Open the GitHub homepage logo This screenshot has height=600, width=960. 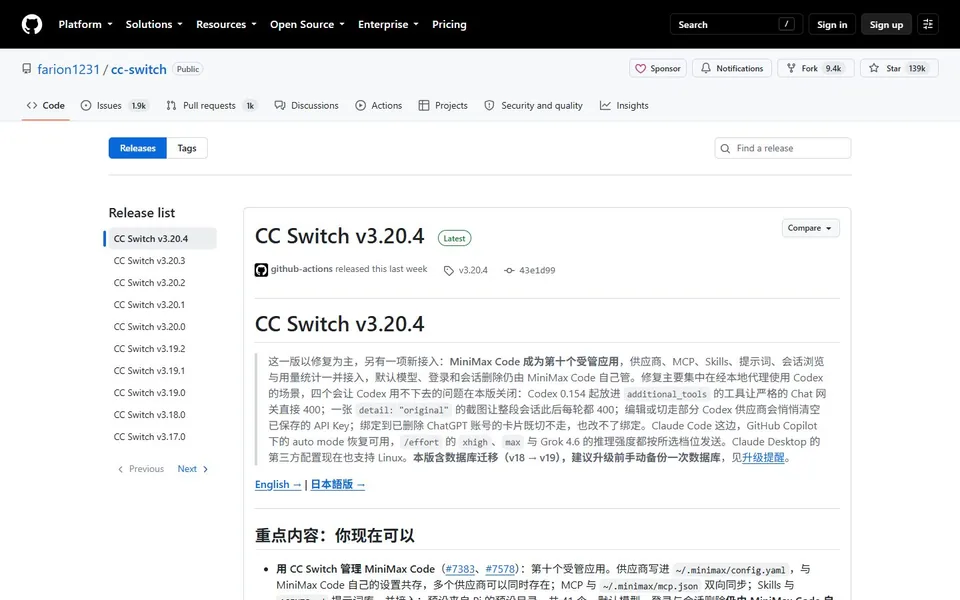click(32, 24)
